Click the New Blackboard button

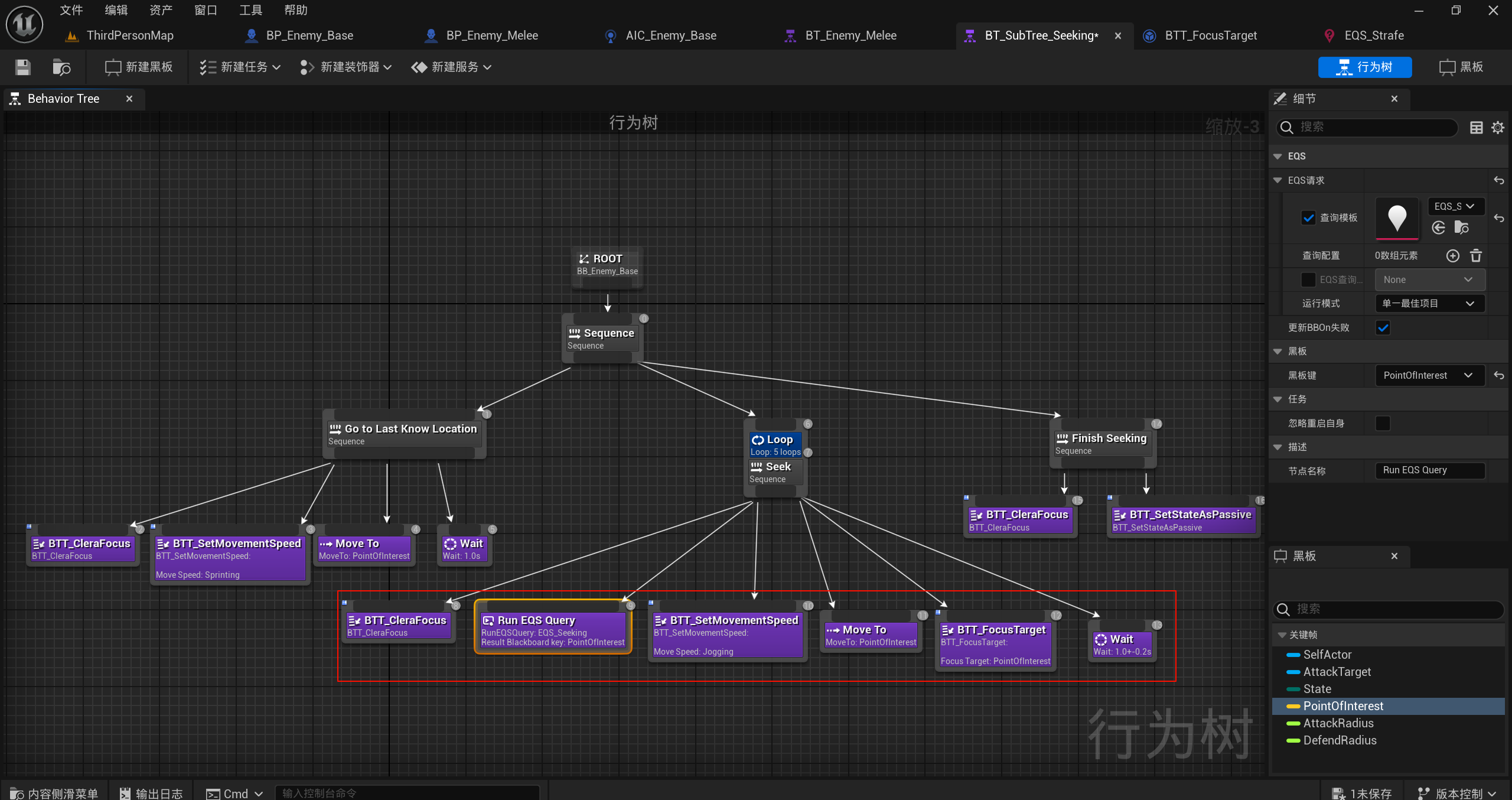(x=139, y=67)
